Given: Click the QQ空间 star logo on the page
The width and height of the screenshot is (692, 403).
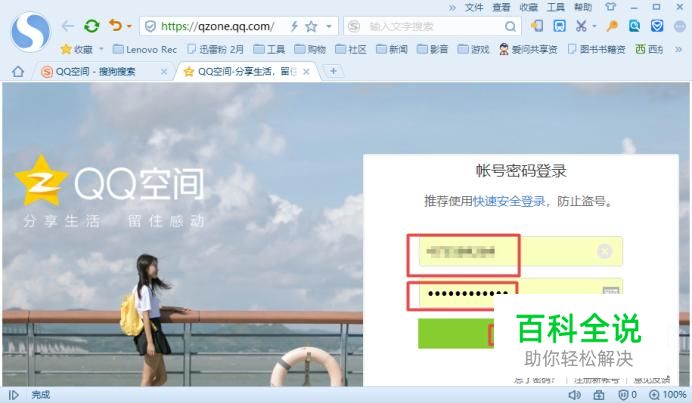Looking at the screenshot, I should click(41, 181).
